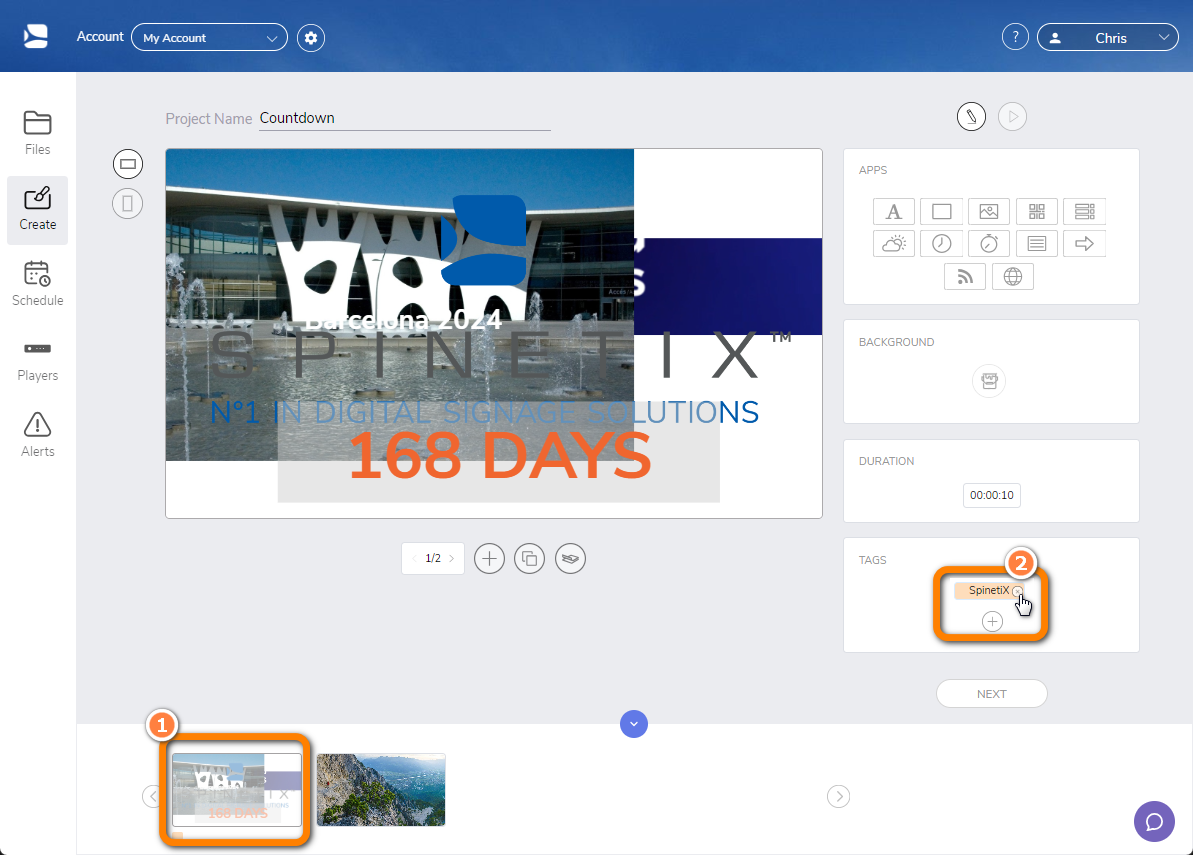The width and height of the screenshot is (1193, 855).
Task: Add the Arrow app
Action: [x=1084, y=243]
